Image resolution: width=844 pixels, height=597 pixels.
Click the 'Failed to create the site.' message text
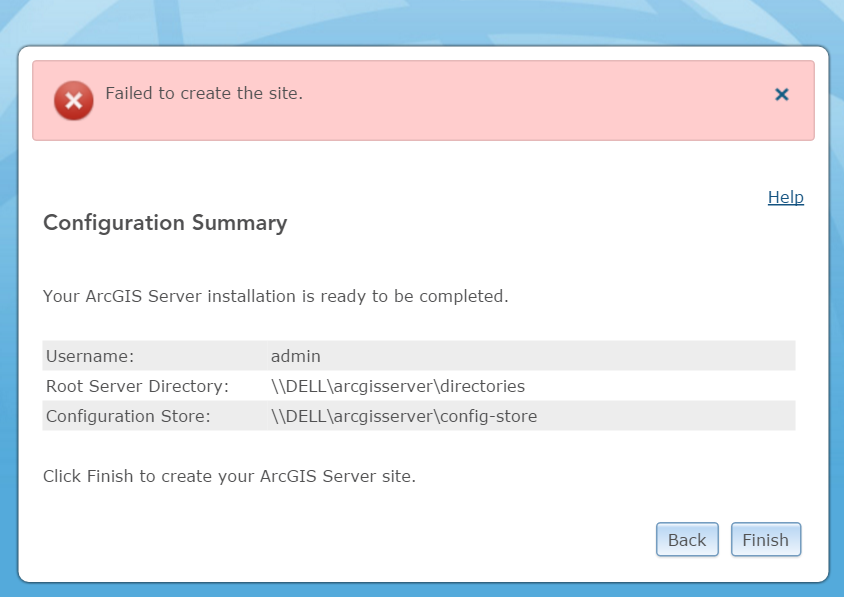204,93
